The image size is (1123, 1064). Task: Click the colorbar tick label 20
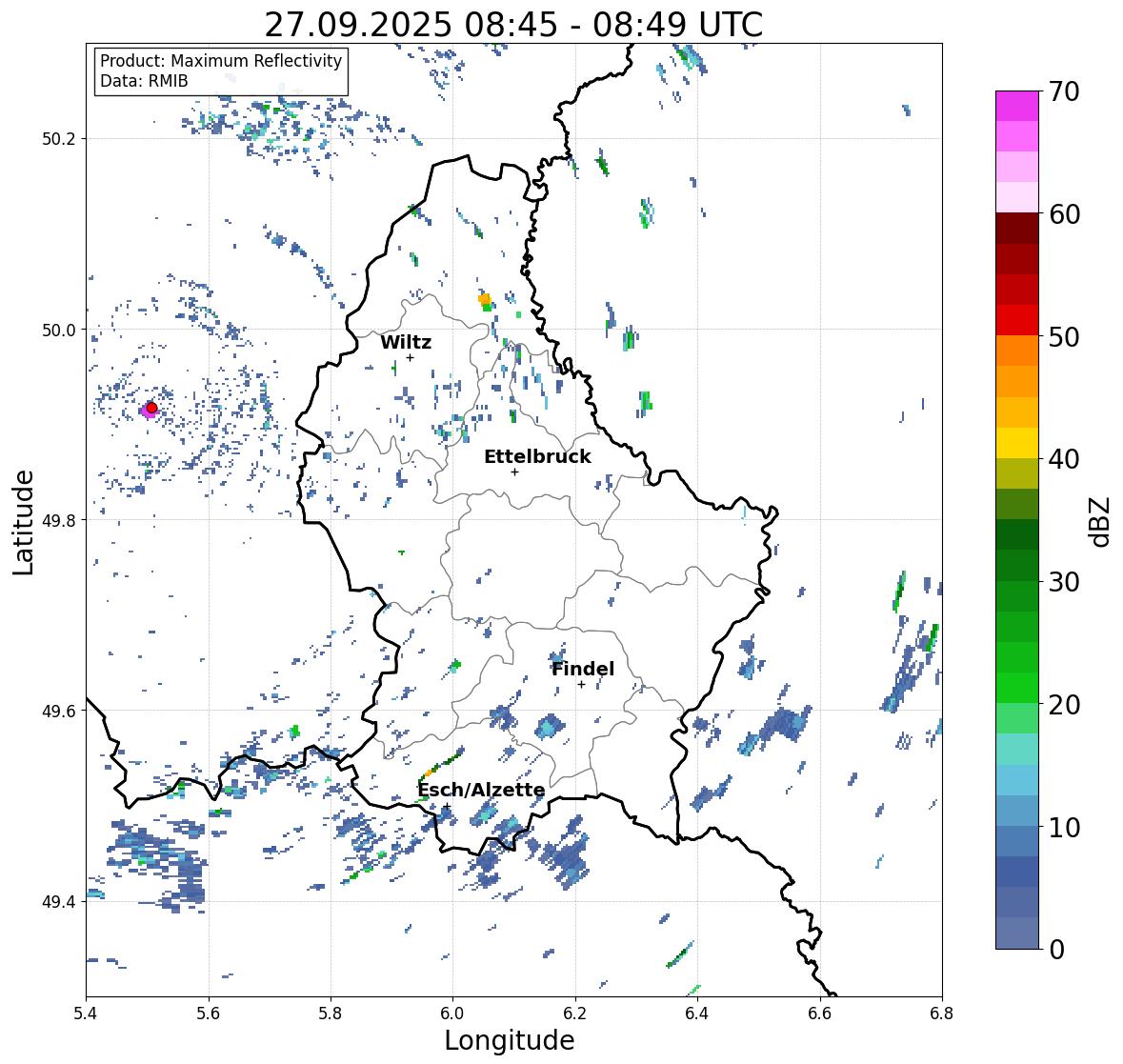(1064, 705)
